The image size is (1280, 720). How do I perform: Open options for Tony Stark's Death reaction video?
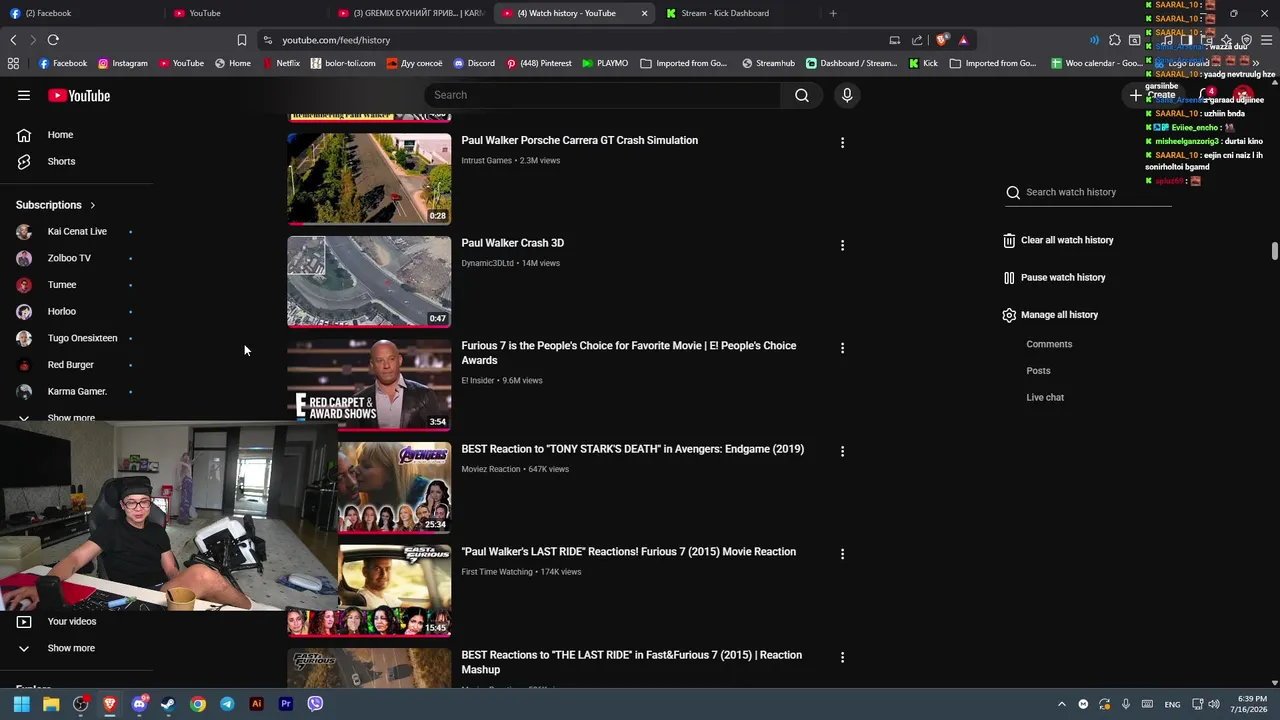pos(842,451)
